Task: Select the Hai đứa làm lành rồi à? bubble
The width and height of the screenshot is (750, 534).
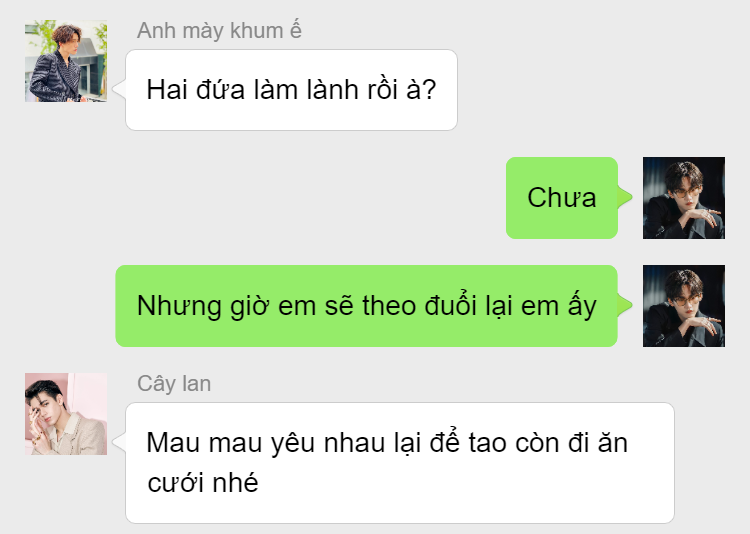Action: click(x=291, y=90)
